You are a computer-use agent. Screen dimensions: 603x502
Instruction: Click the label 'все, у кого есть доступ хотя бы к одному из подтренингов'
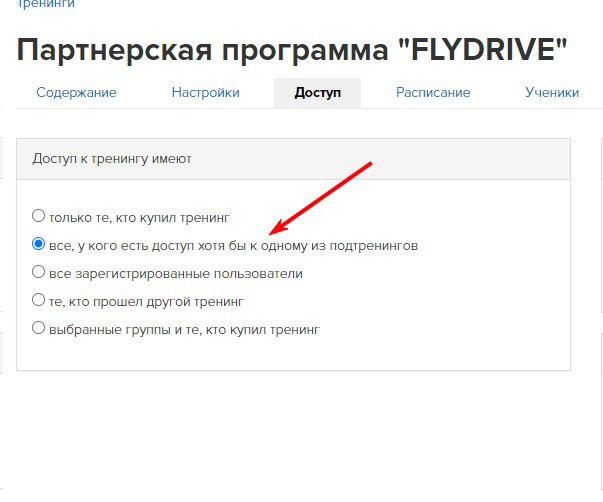point(233,246)
